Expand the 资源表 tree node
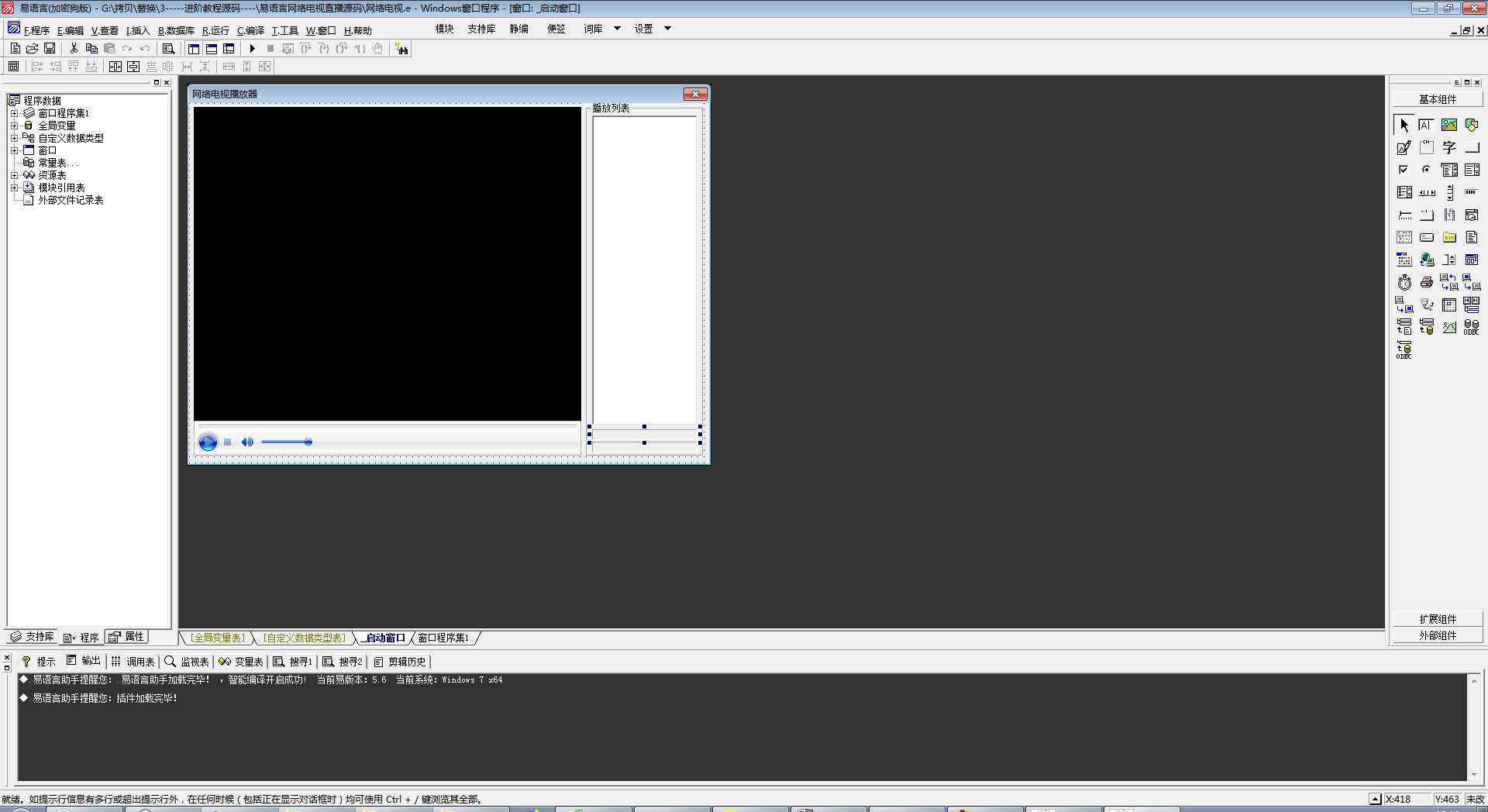 14,175
